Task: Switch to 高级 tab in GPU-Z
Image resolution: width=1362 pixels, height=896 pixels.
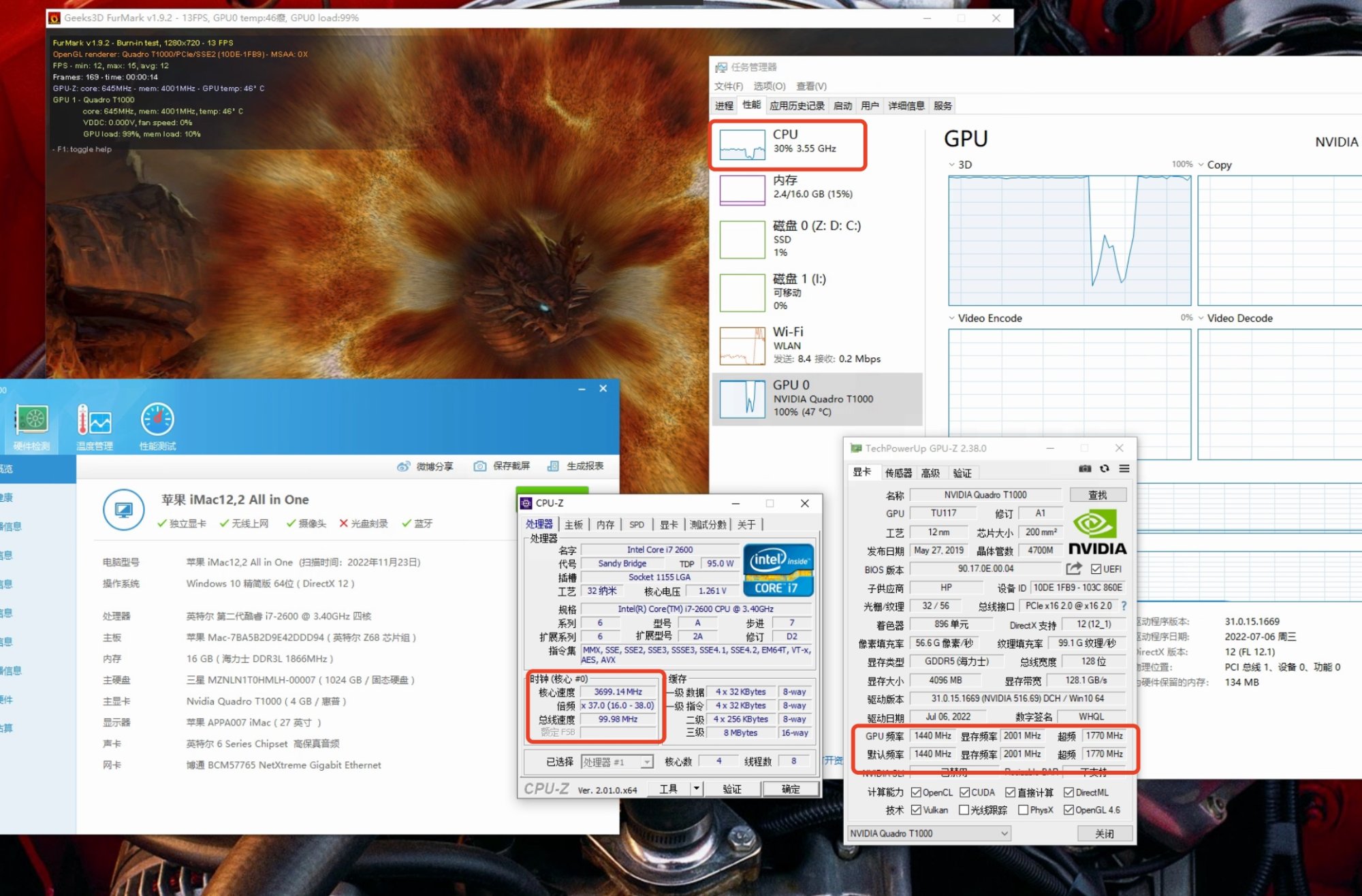Action: [x=930, y=473]
